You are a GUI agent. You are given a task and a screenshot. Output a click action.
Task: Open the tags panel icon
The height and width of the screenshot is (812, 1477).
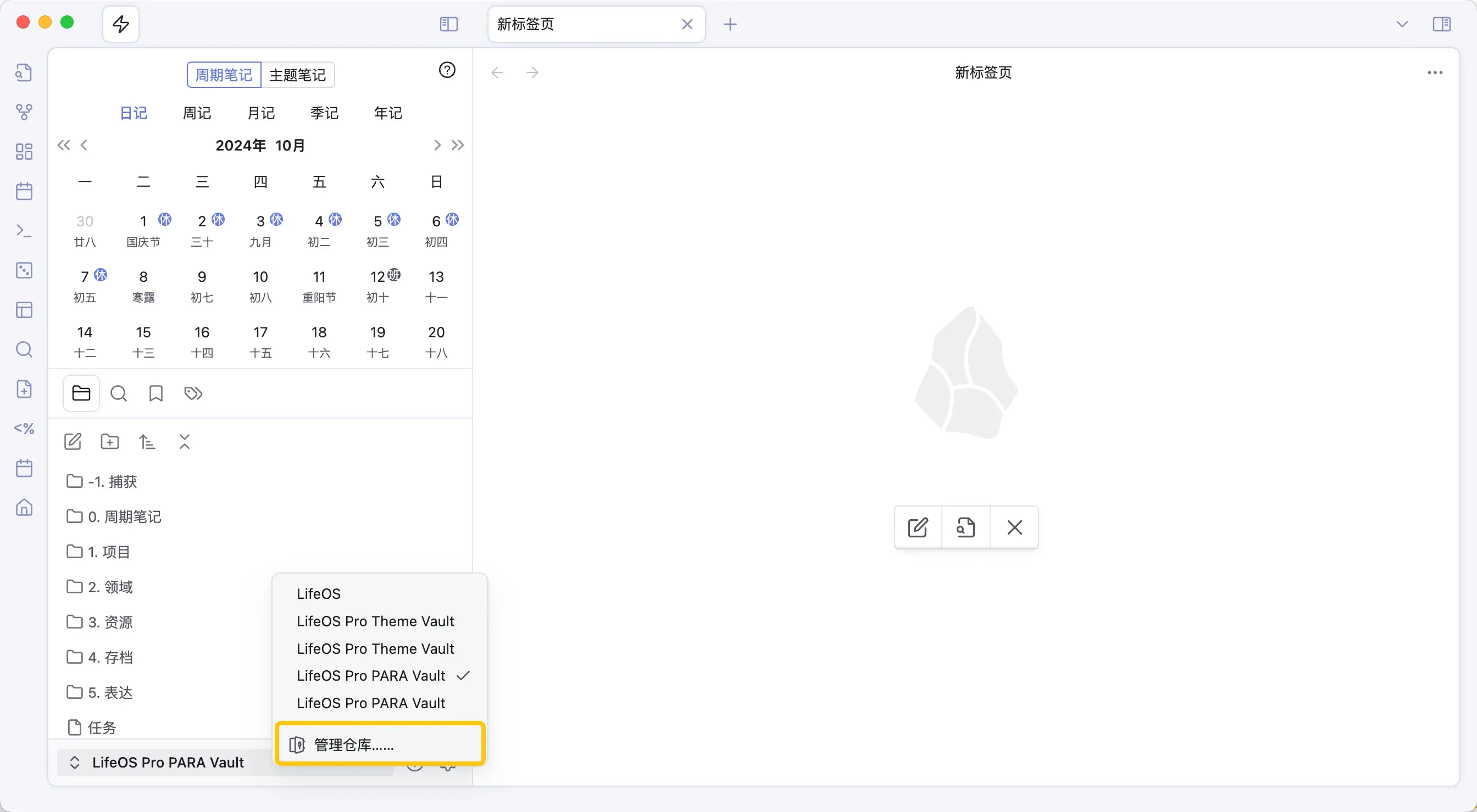point(193,393)
